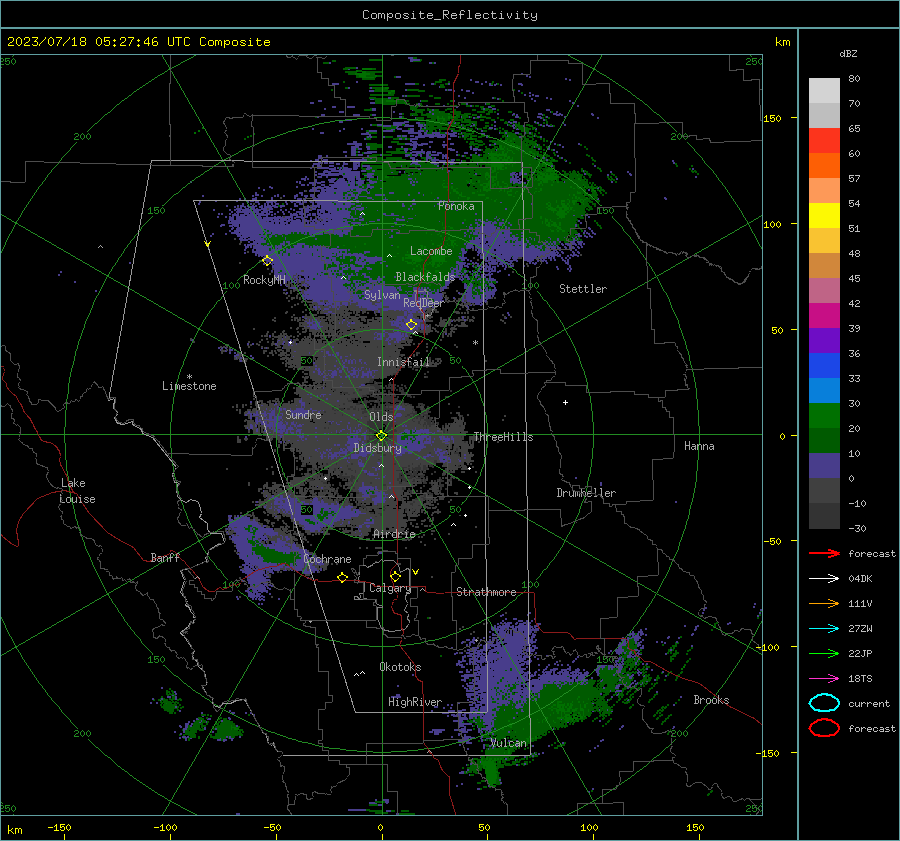The height and width of the screenshot is (841, 900).
Task: Click the dBZ legend heading
Action: 848,53
